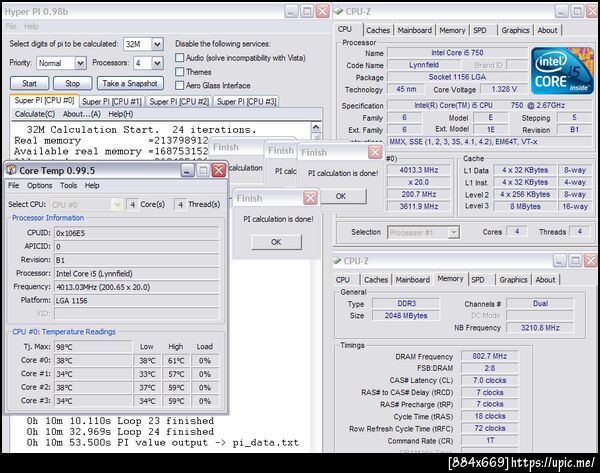Expand the Processors dropdown showing 4
Viewport: 600px width, 473px height.
157,63
